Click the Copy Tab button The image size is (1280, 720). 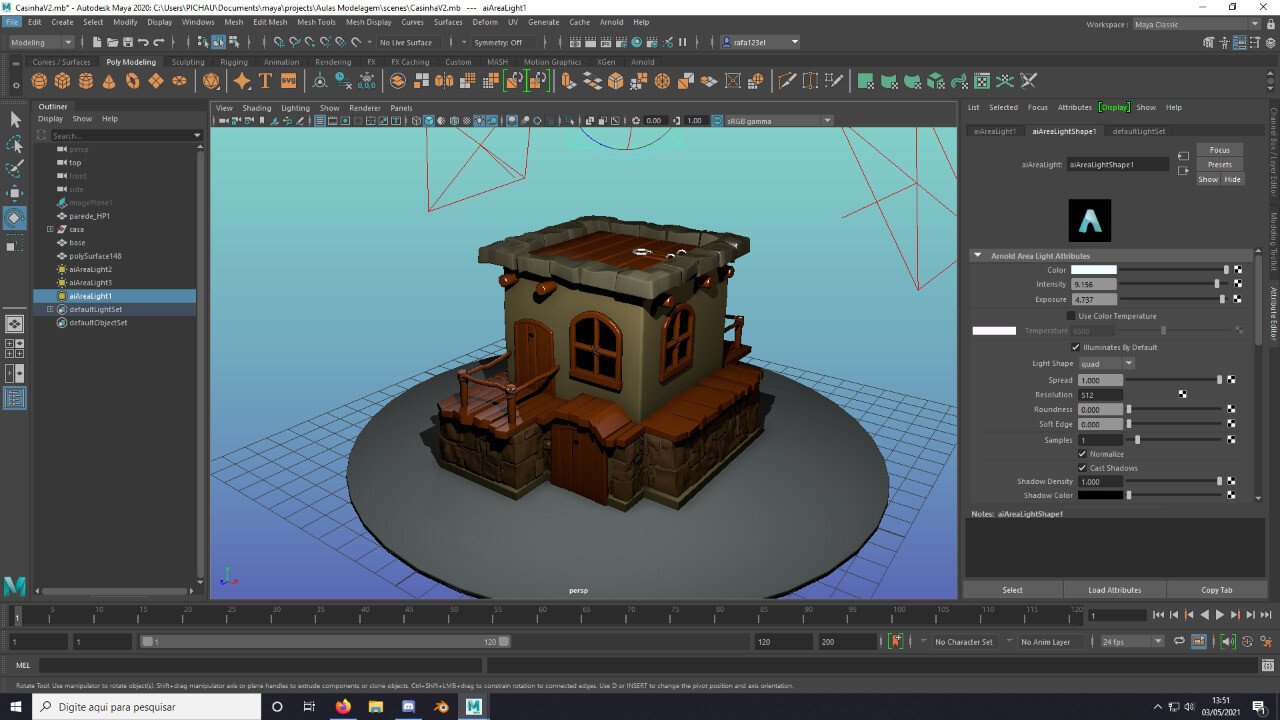pos(1218,589)
